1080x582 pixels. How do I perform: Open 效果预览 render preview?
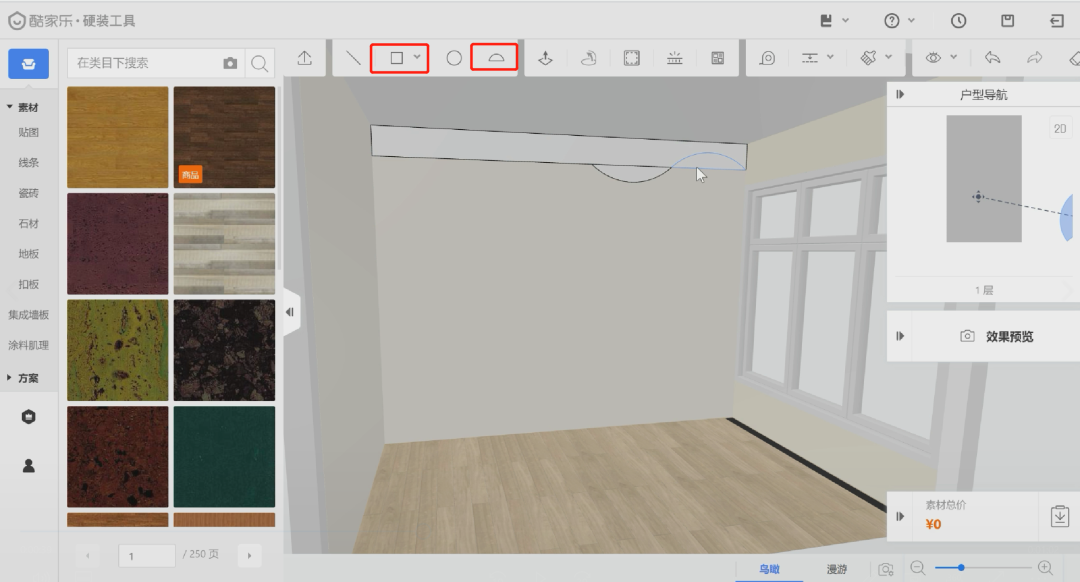coord(997,336)
